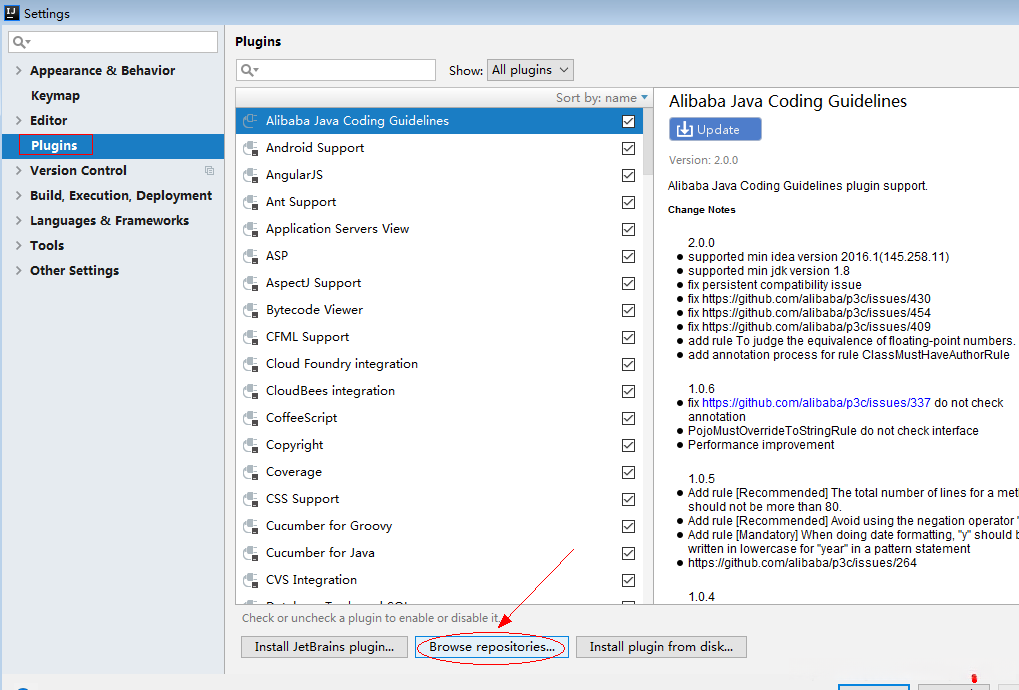The height and width of the screenshot is (690, 1019).
Task: Click the Ant Support plugin icon
Action: pyautogui.click(x=250, y=202)
